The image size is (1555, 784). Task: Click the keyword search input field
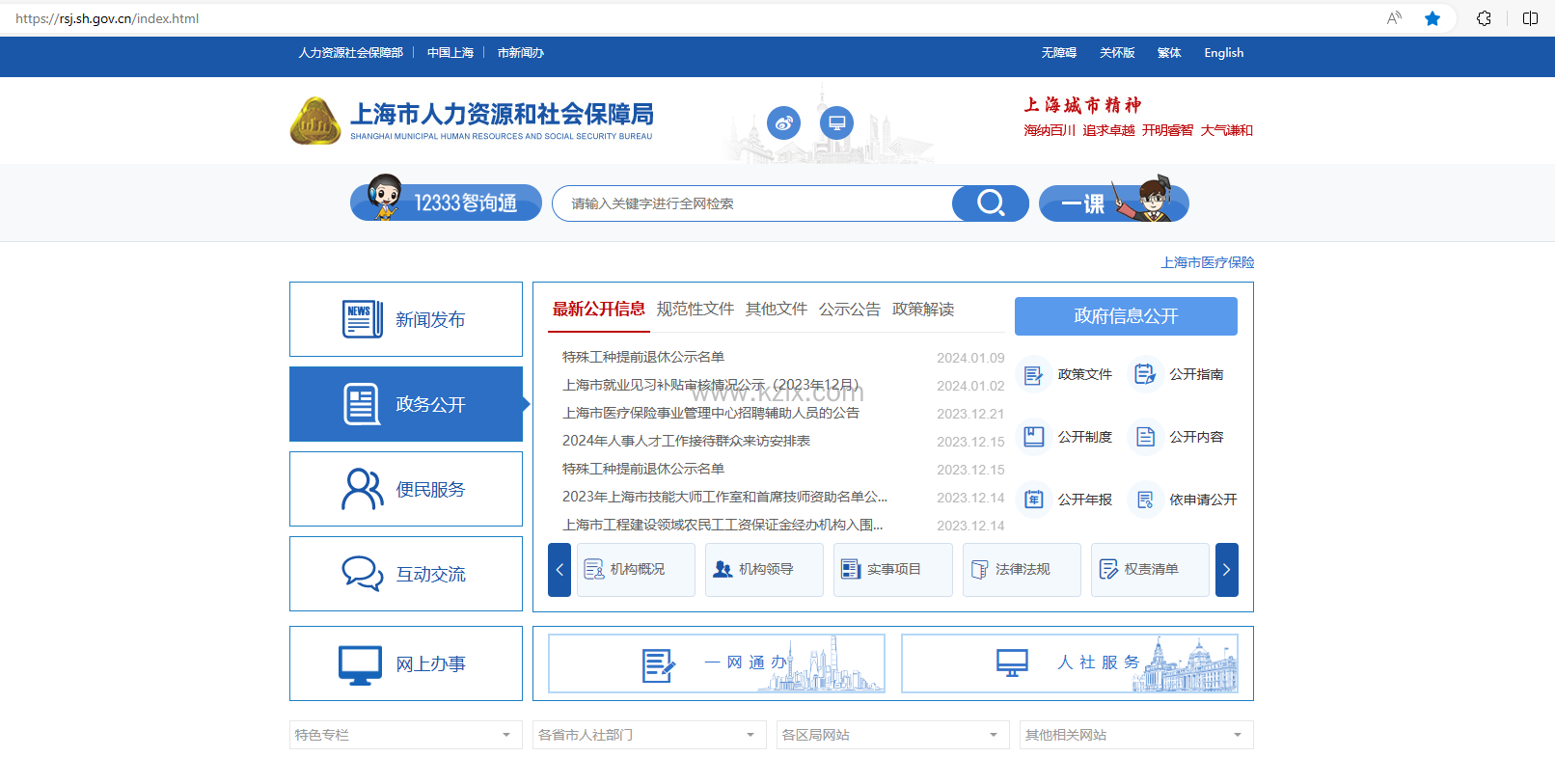752,203
